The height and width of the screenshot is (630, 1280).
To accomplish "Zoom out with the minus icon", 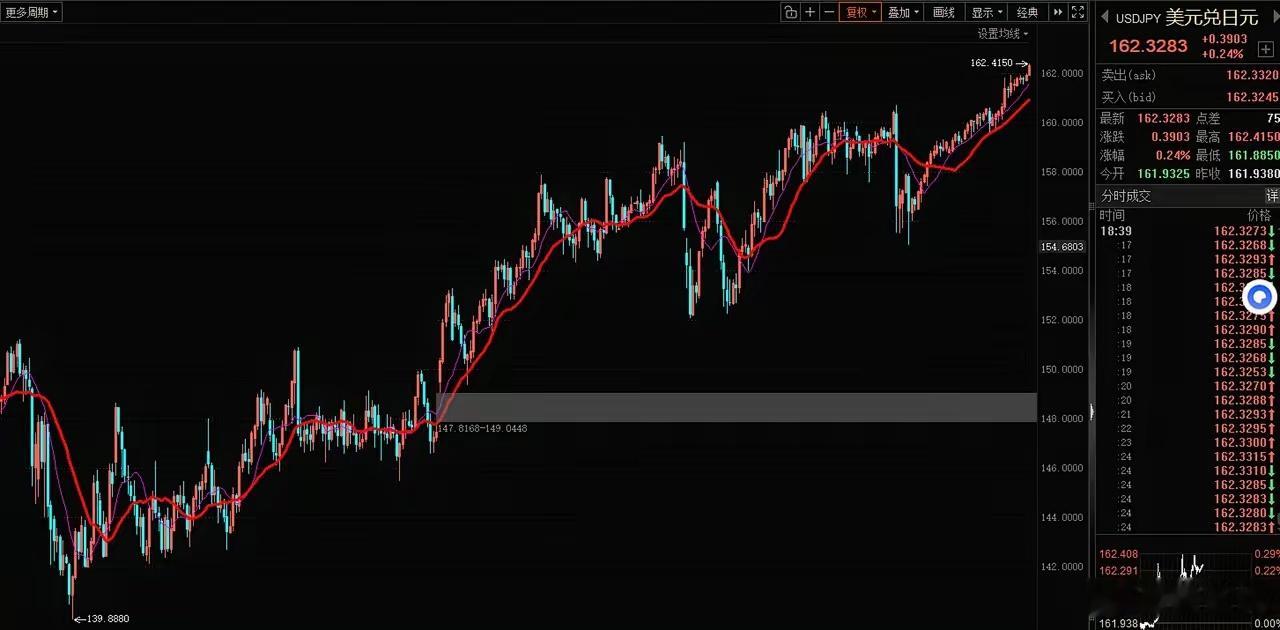I will tap(829, 12).
